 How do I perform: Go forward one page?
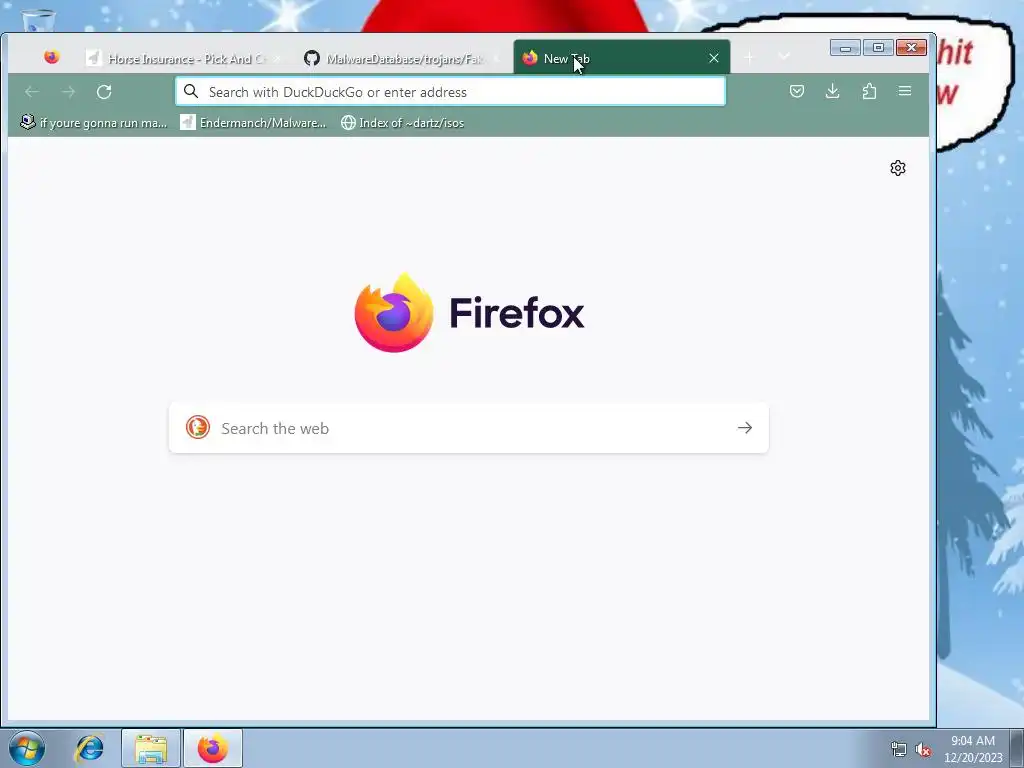68,91
